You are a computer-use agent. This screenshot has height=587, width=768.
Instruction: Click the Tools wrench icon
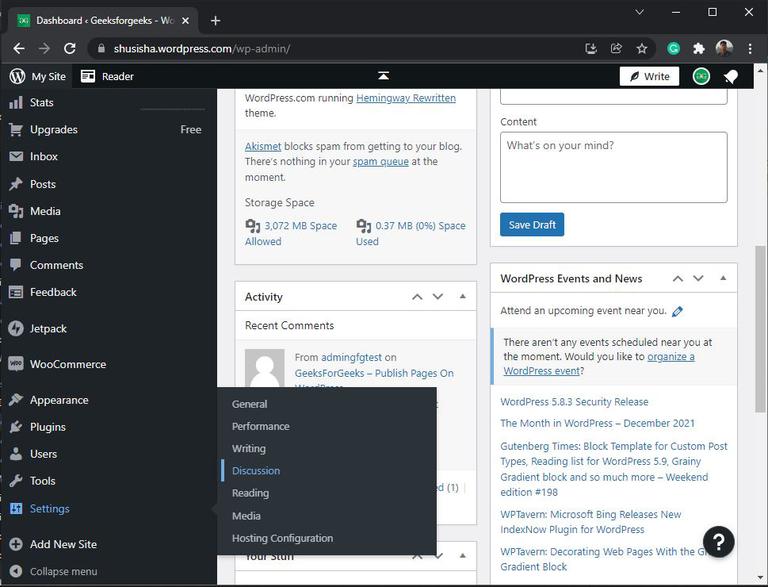tap(16, 481)
